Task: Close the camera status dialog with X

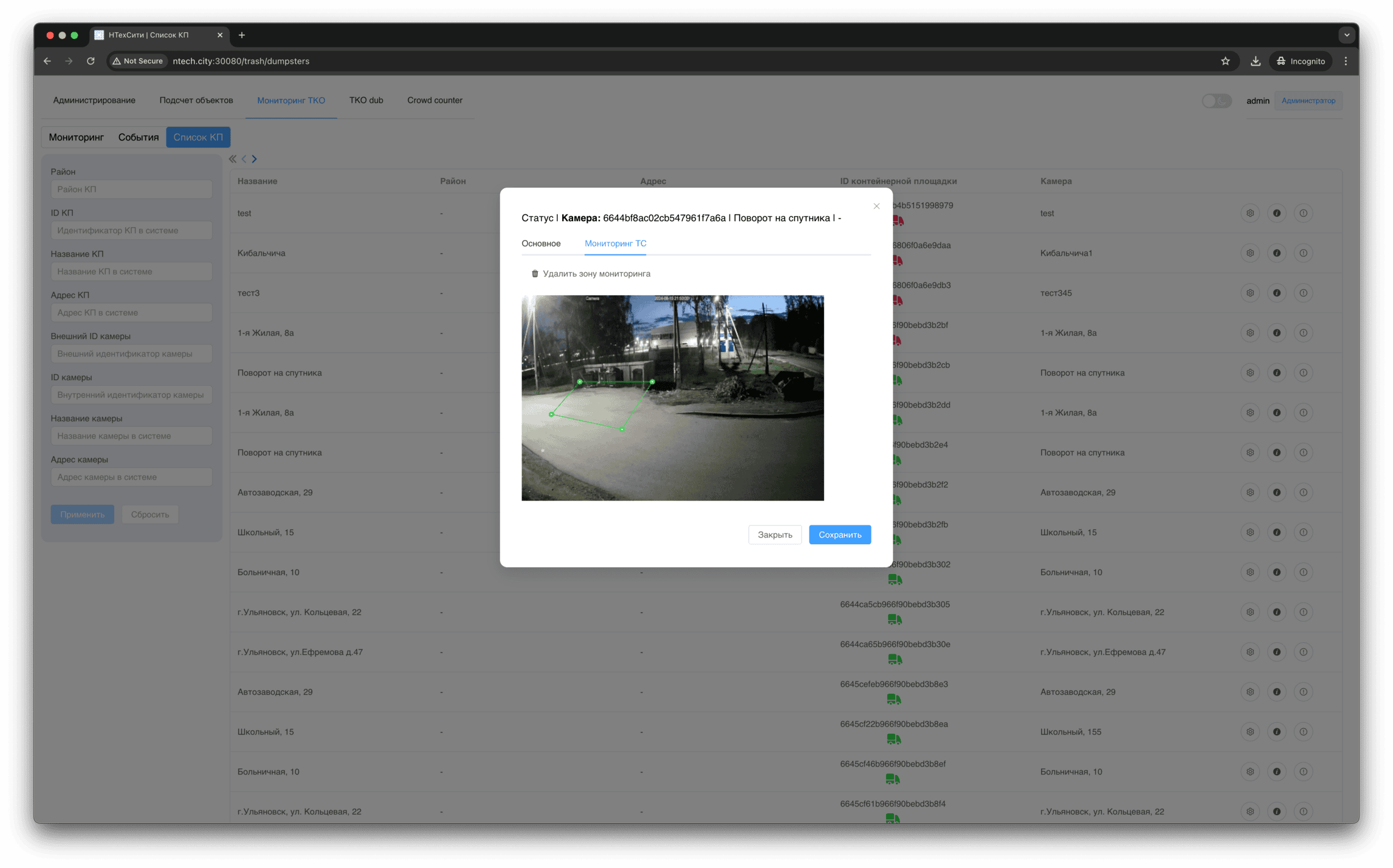Action: click(x=876, y=207)
